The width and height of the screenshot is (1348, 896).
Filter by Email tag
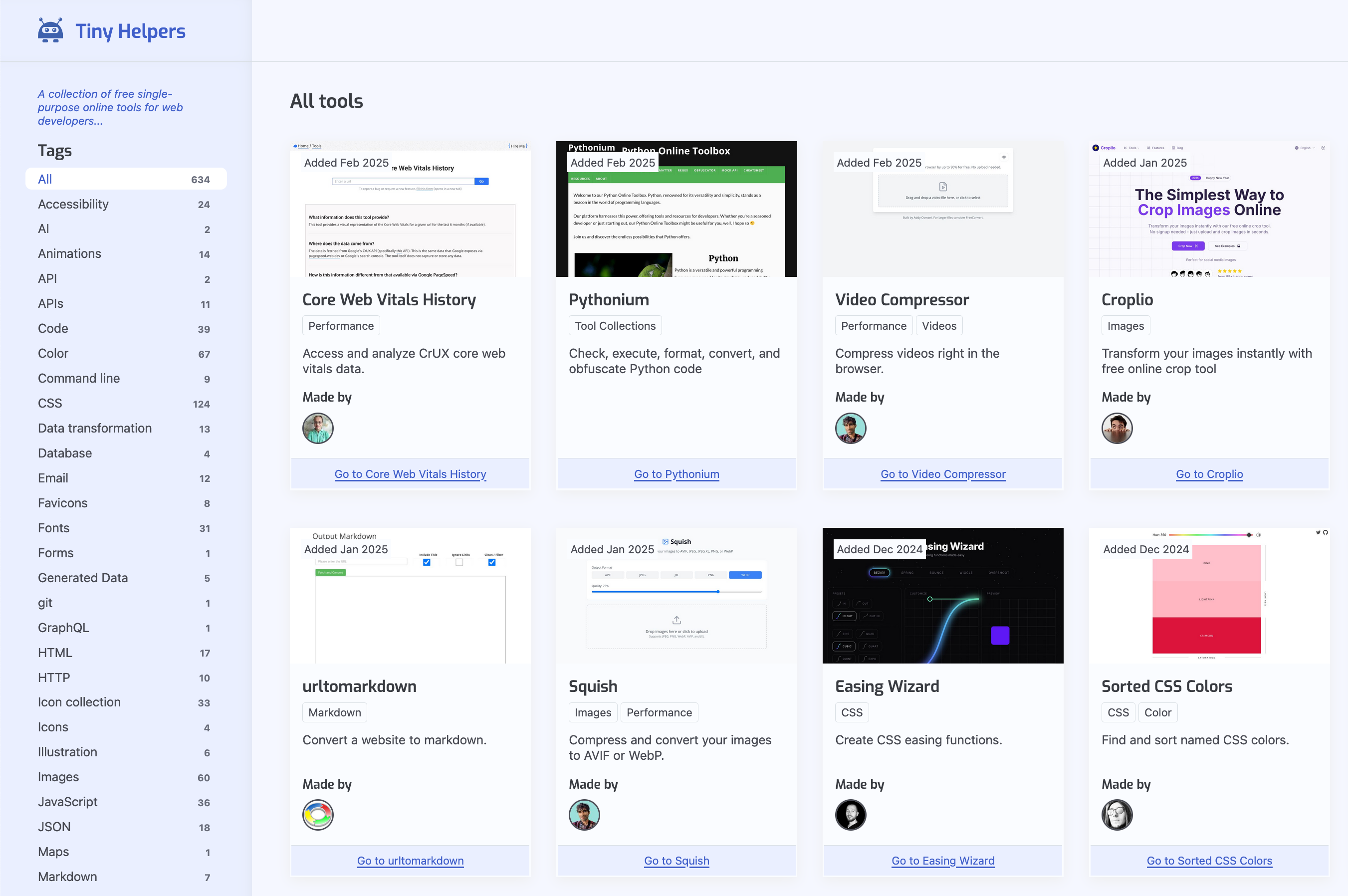pyautogui.click(x=126, y=478)
